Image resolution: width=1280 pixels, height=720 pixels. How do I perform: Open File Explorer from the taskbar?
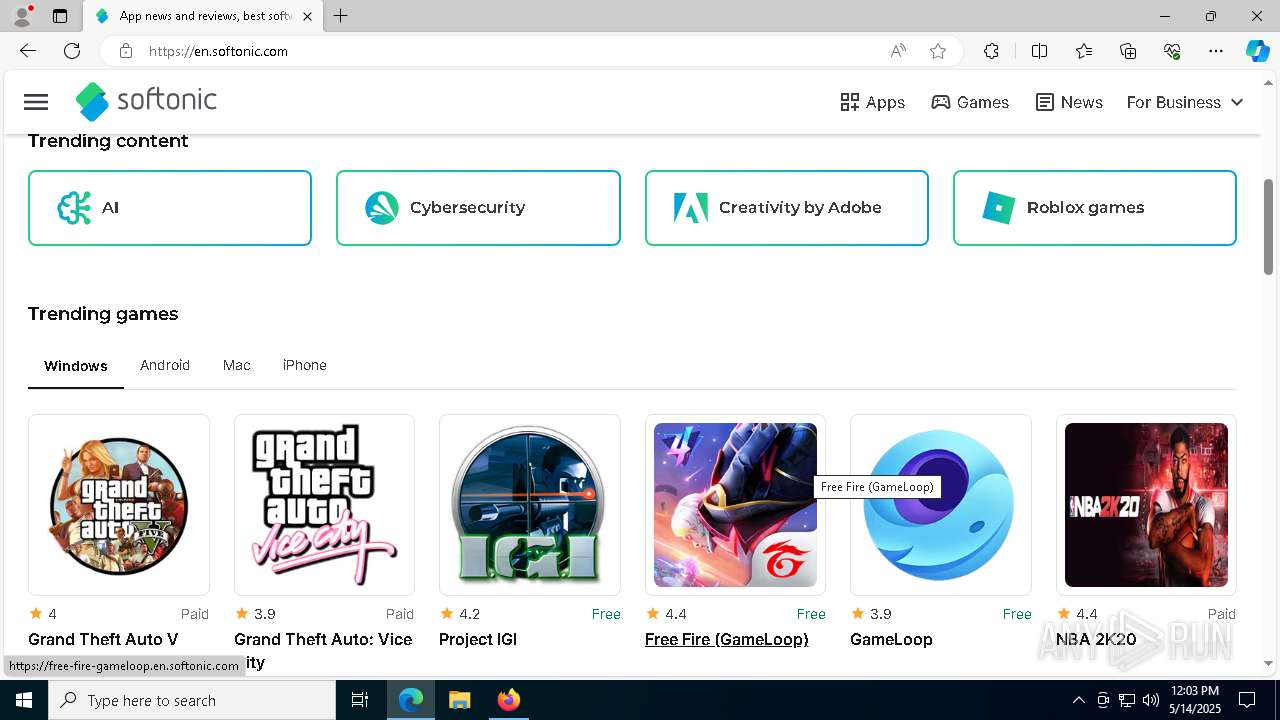click(x=459, y=700)
